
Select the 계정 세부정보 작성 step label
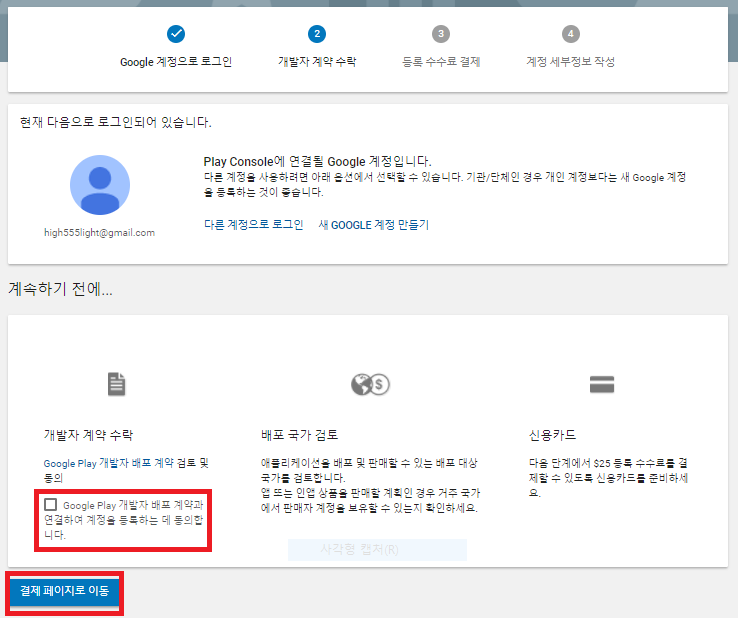click(x=570, y=61)
